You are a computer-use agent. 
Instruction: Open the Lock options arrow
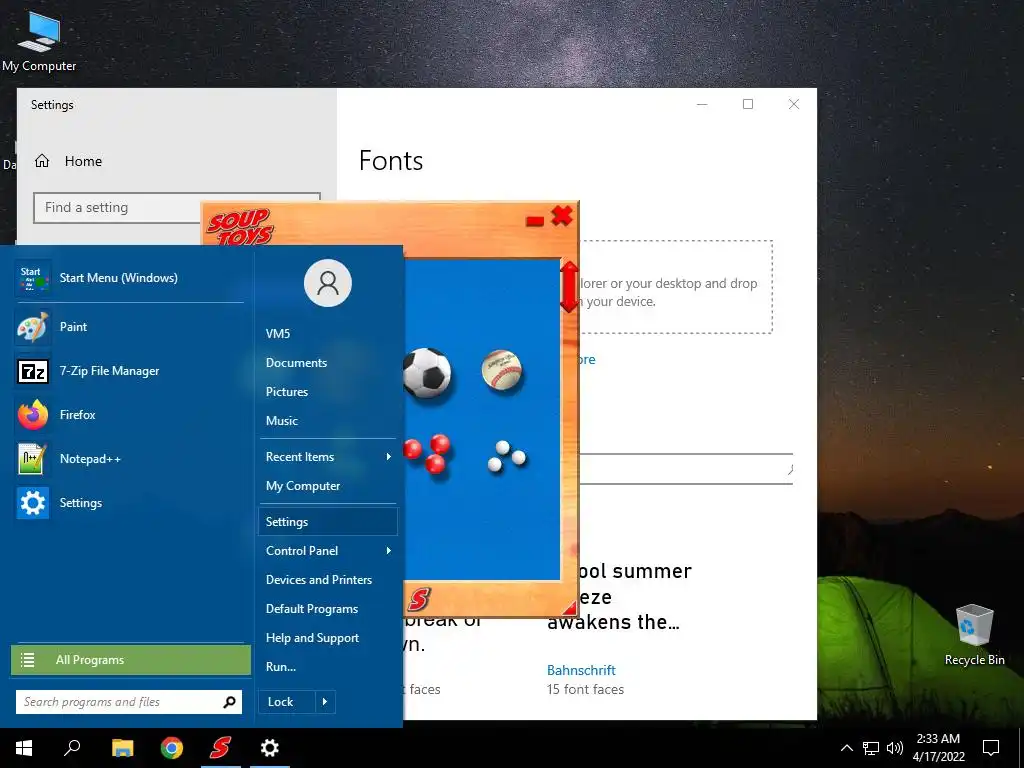click(325, 702)
